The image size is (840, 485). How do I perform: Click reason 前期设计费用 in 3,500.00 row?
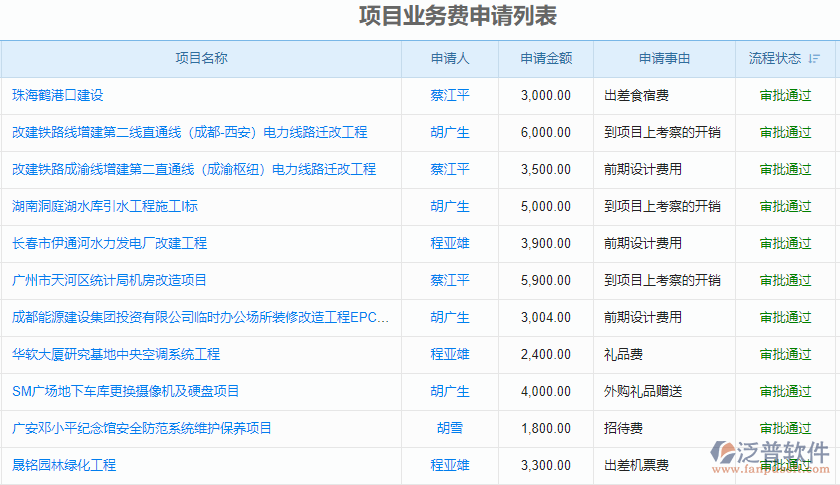[x=643, y=169]
